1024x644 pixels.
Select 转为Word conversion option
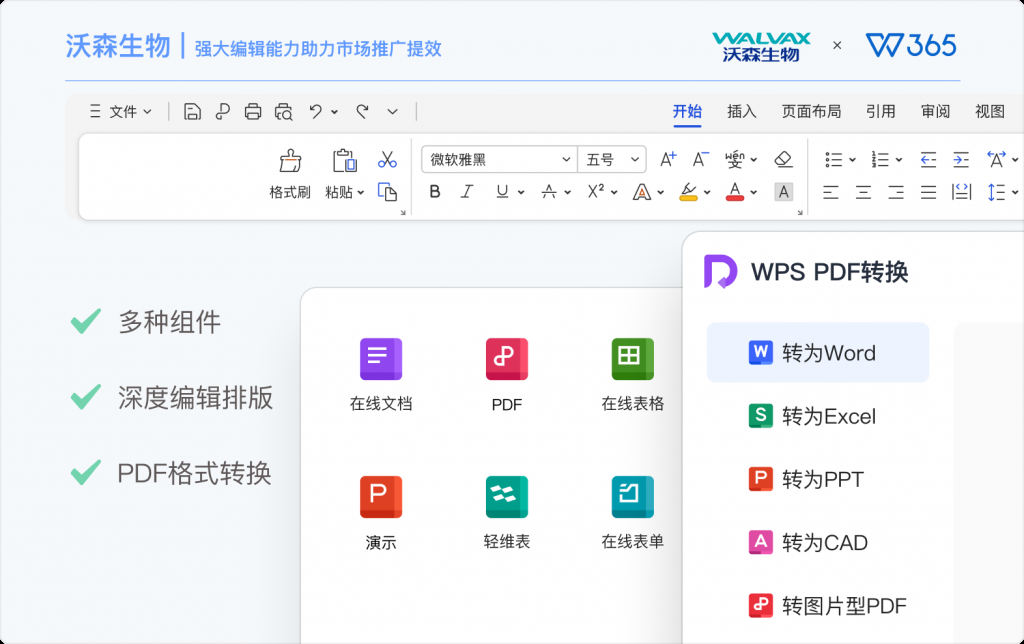(x=818, y=353)
